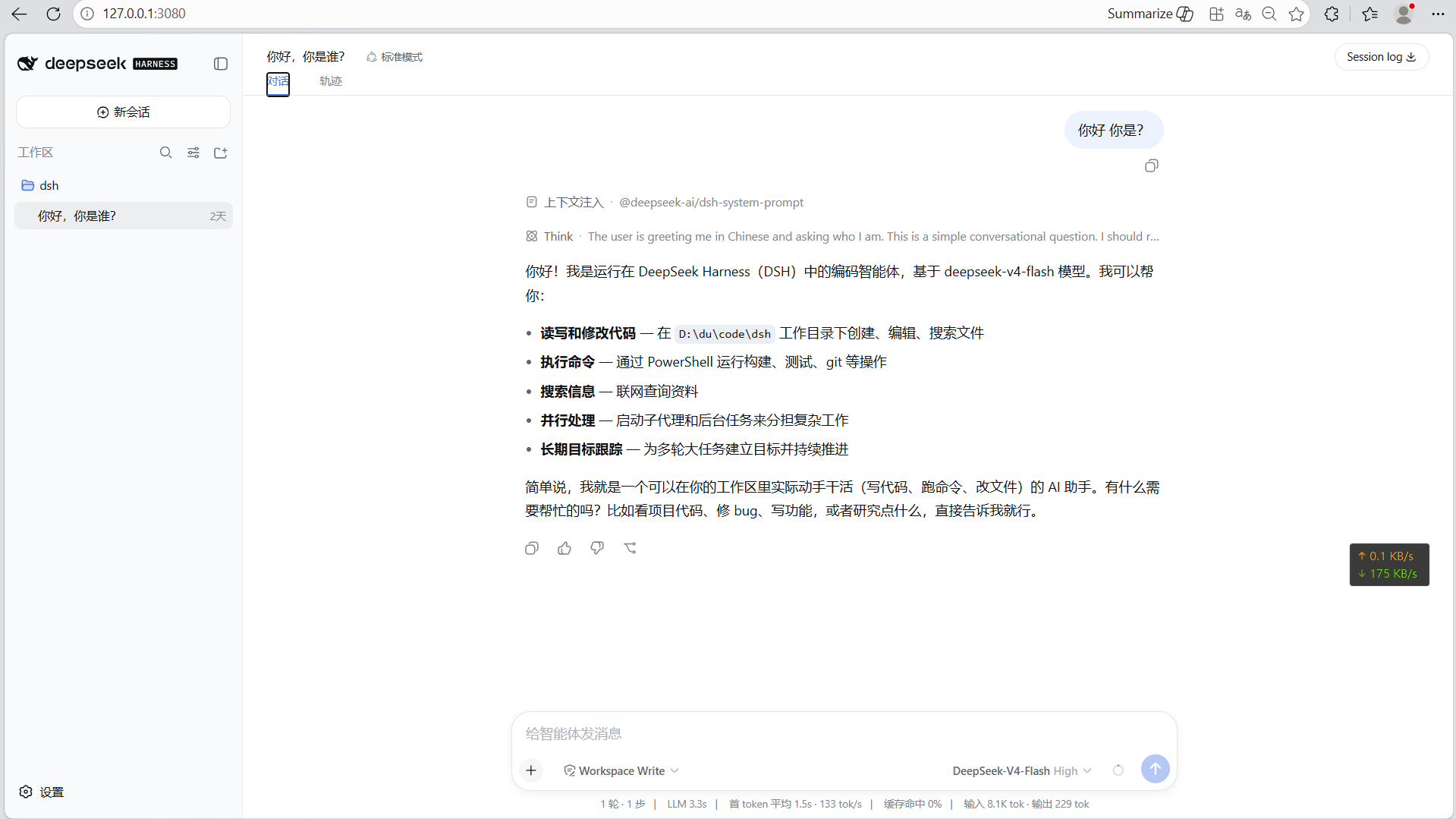1456x819 pixels.
Task: Click the network speed overlay widget
Action: [1389, 565]
